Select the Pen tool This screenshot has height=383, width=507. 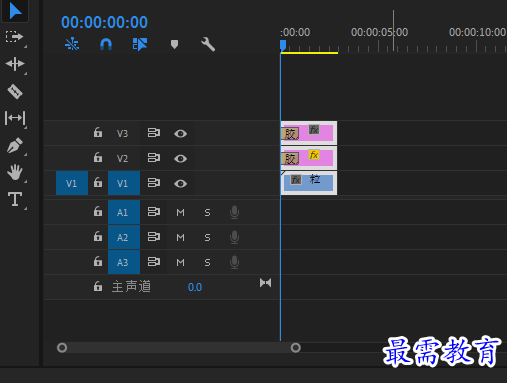tap(15, 145)
